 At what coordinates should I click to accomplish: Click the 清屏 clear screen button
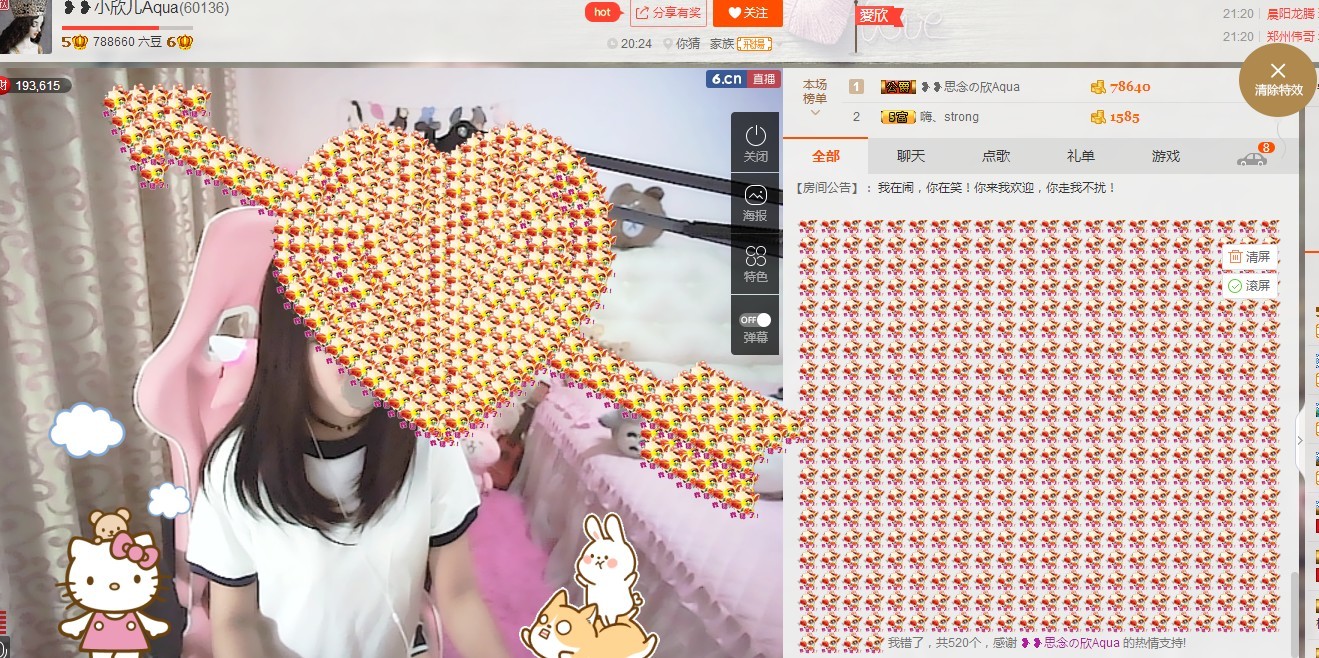1249,257
